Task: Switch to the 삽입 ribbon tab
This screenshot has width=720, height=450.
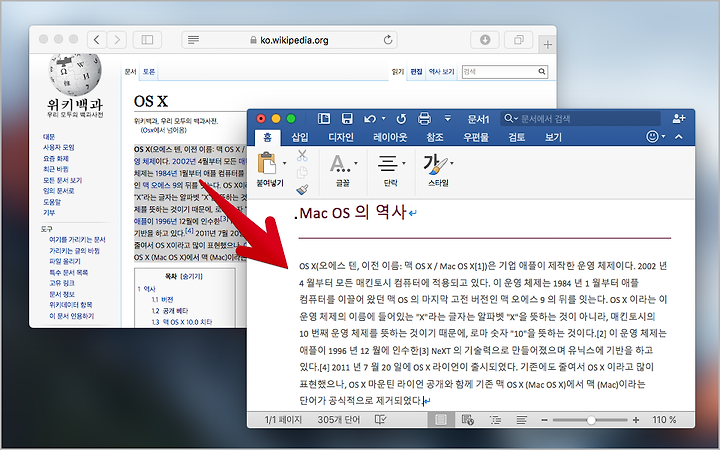Action: (300, 137)
